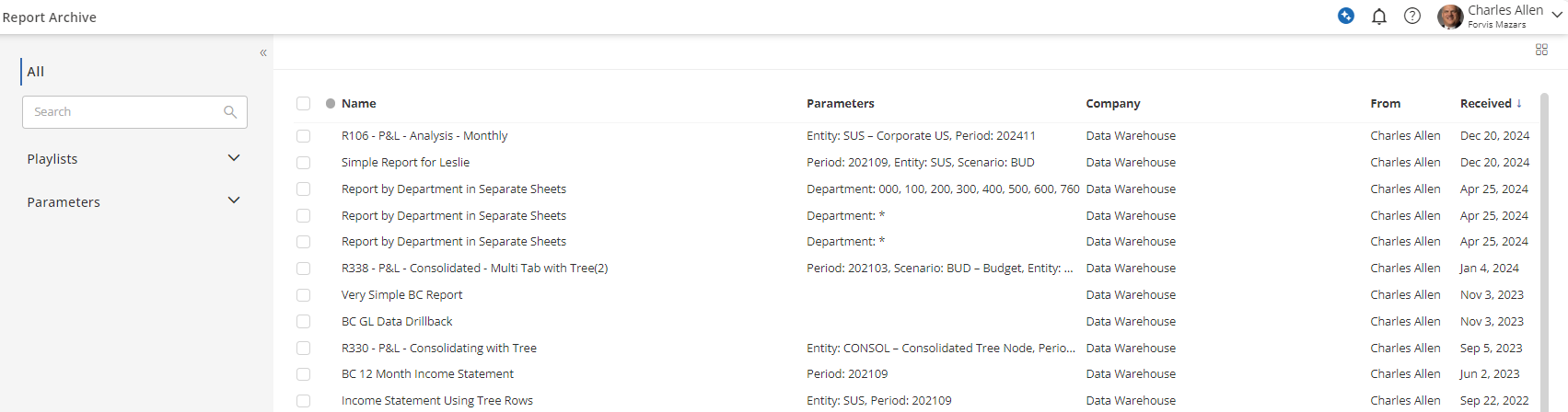
Task: Open the notifications bell
Action: point(1378,16)
